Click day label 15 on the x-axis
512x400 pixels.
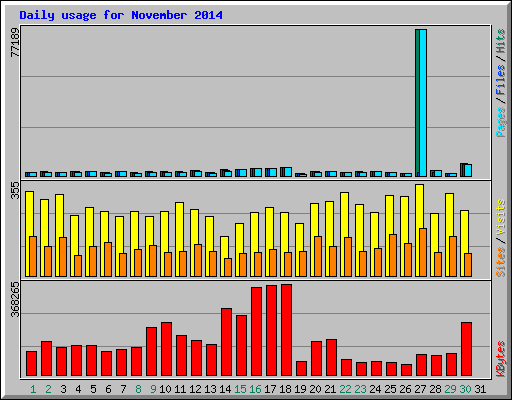tap(240, 389)
